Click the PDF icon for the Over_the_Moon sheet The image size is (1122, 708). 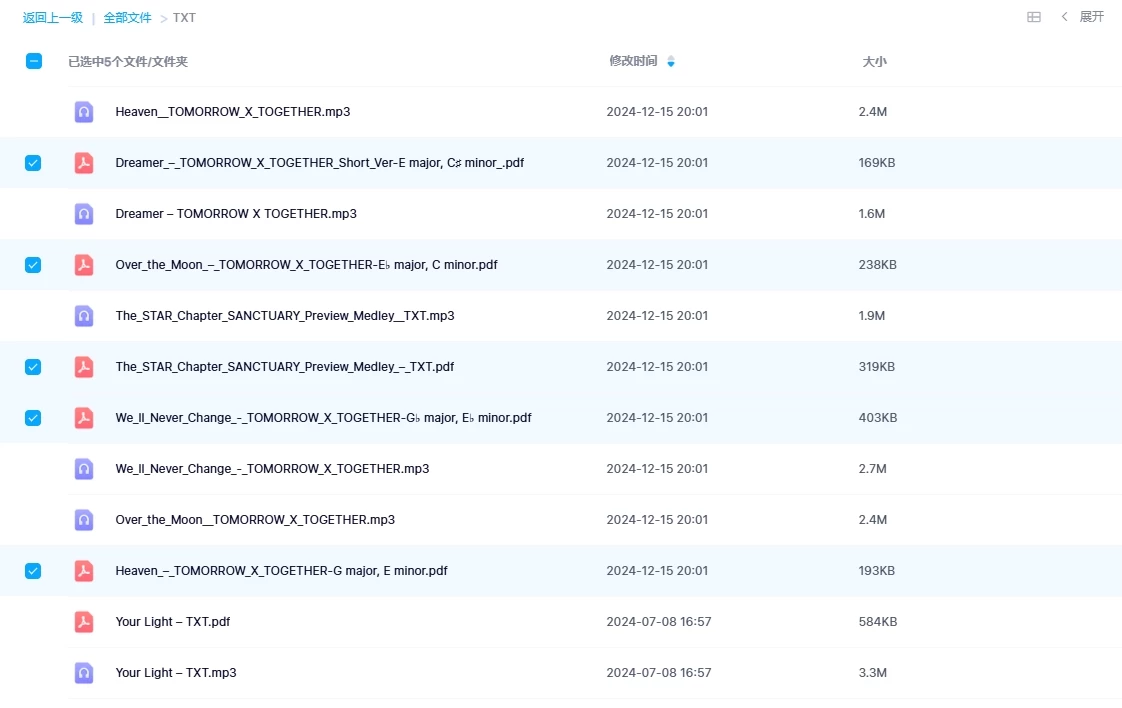pos(84,265)
